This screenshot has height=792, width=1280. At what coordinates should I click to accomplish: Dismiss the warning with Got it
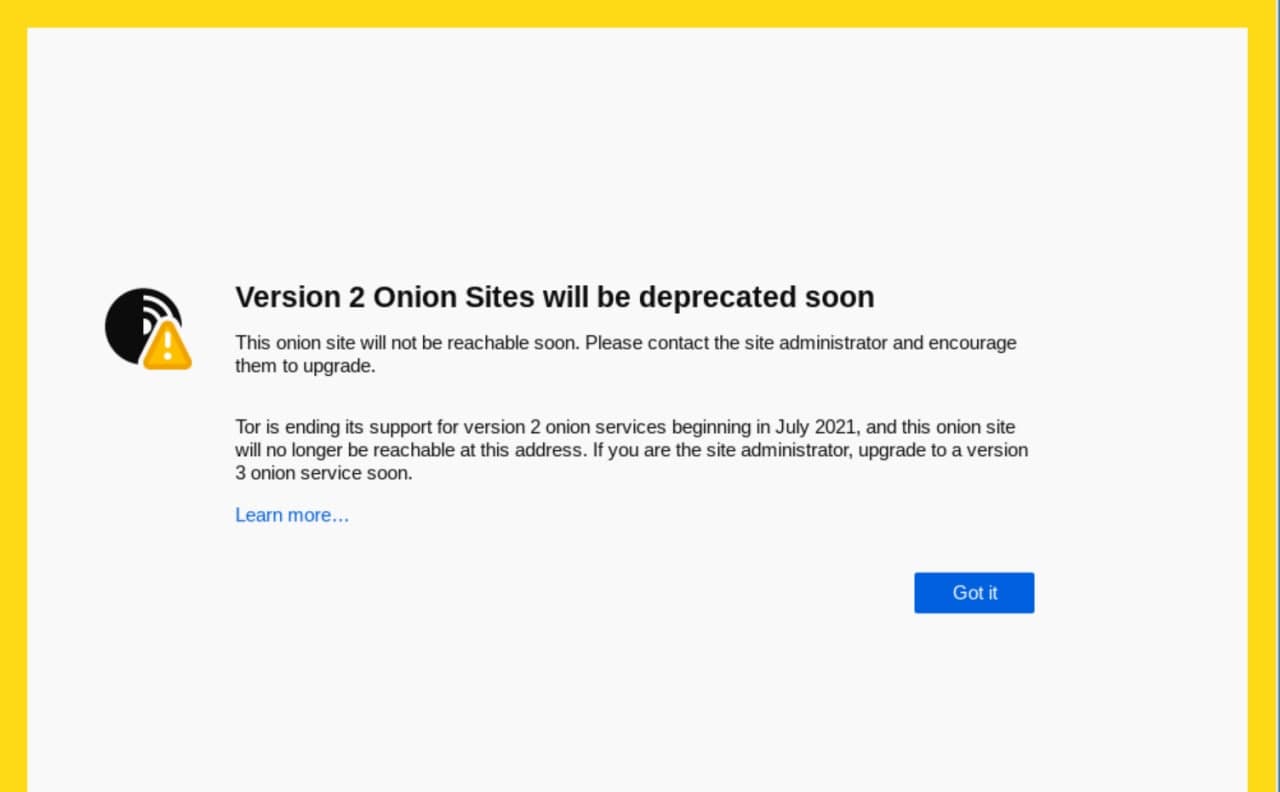coord(974,593)
